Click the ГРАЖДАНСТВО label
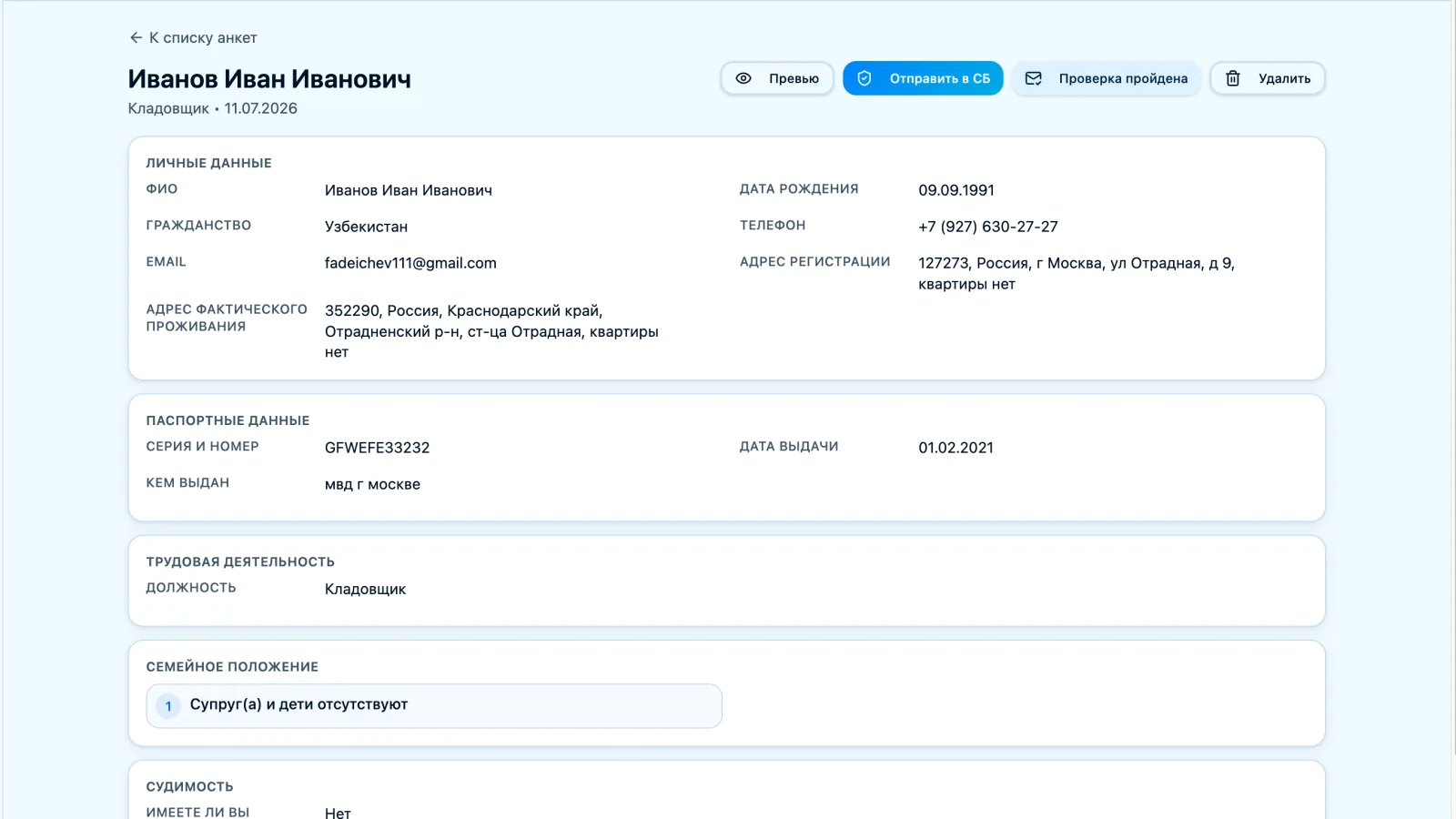The height and width of the screenshot is (819, 1456). tap(198, 226)
